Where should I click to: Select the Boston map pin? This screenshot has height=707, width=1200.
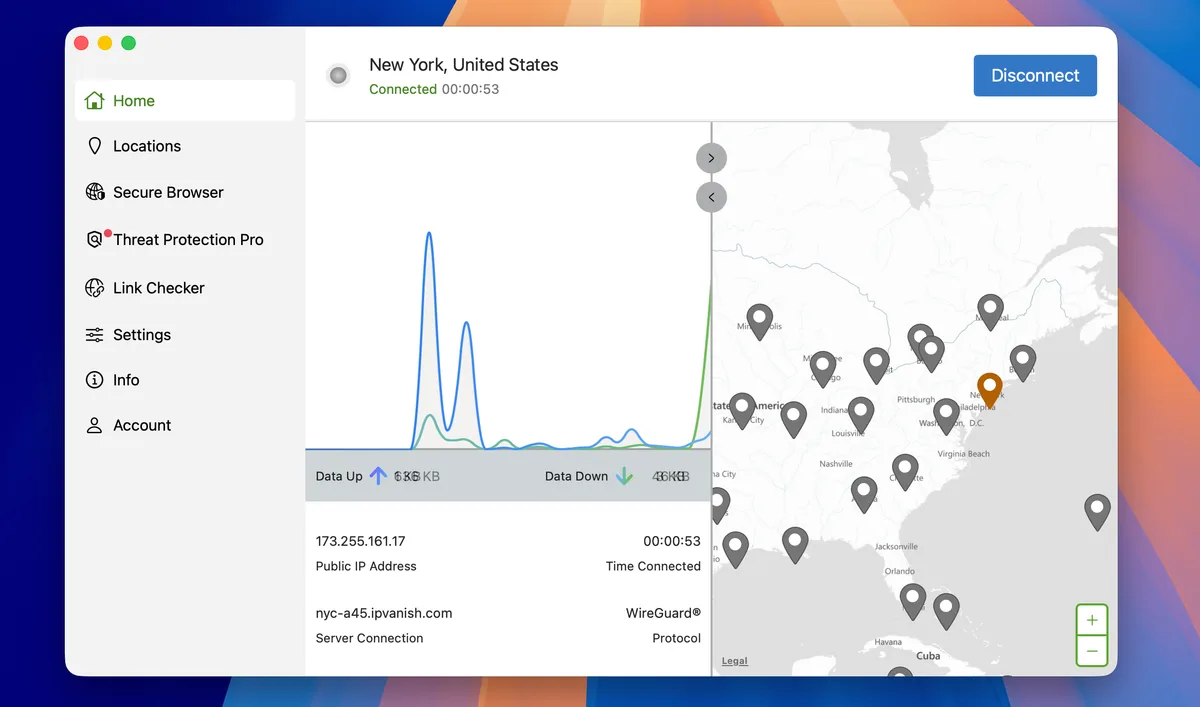[x=1022, y=362]
